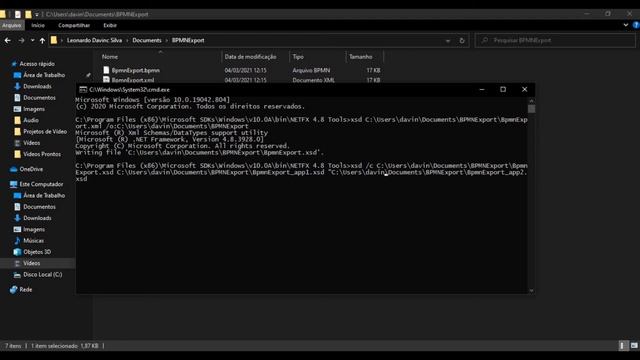Open Downloads under Acesso rápido
Viewport: 640px width, 360px height.
(x=37, y=87)
